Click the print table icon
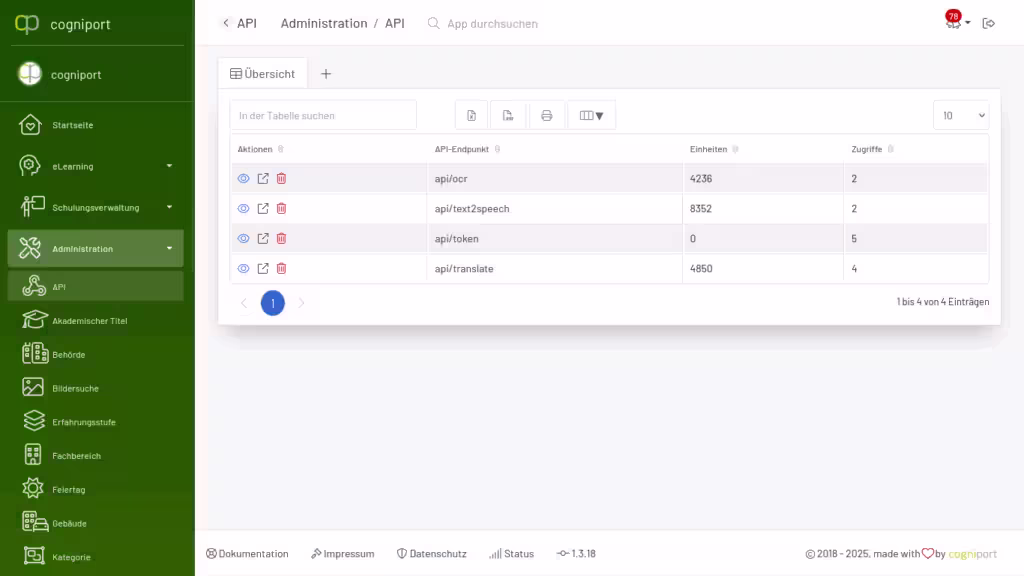Viewport: 1024px width, 576px height. coord(547,116)
